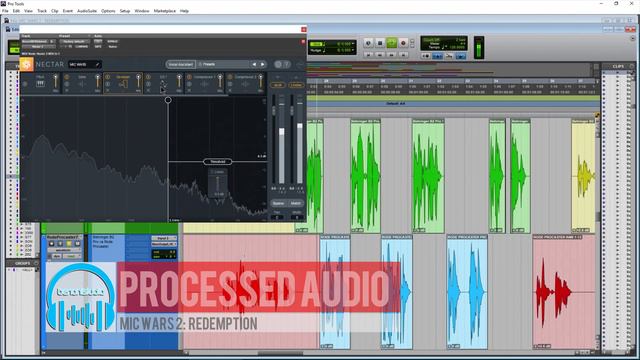Screen dimensions: 640x360
Task: Close the Nectar plugin window
Action: 303,29
